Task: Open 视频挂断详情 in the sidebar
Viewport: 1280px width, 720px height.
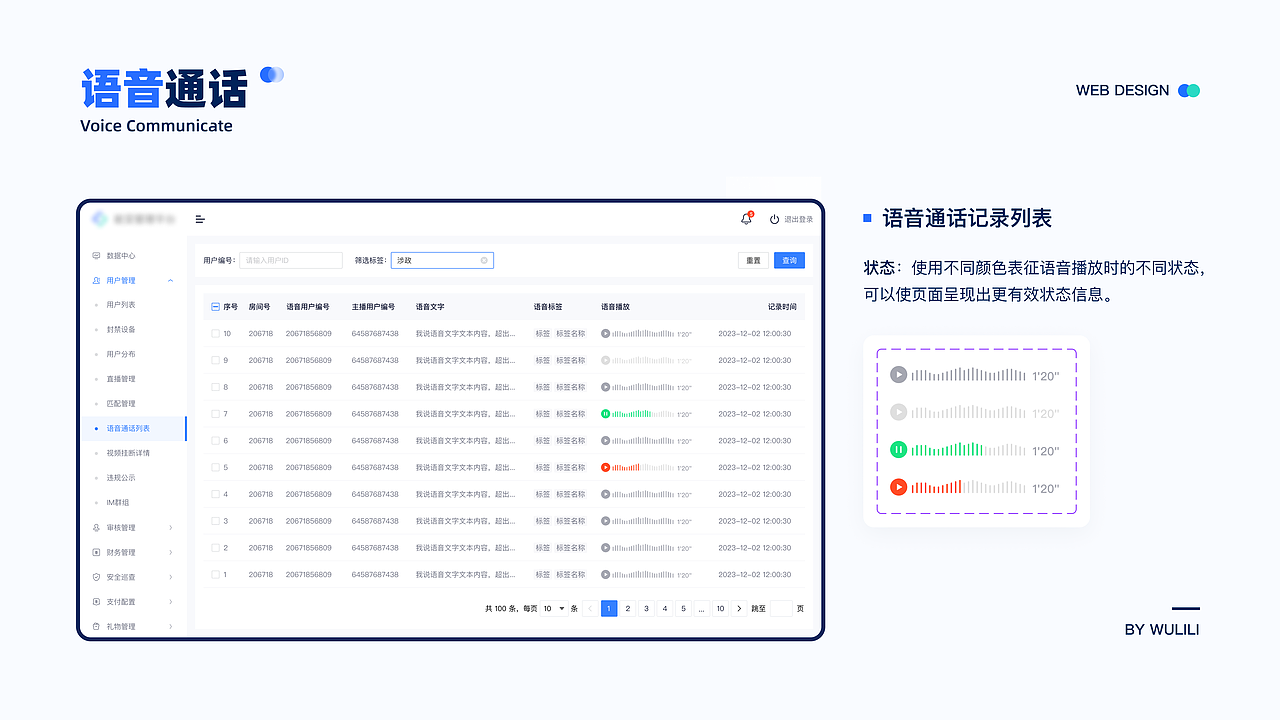Action: point(128,453)
